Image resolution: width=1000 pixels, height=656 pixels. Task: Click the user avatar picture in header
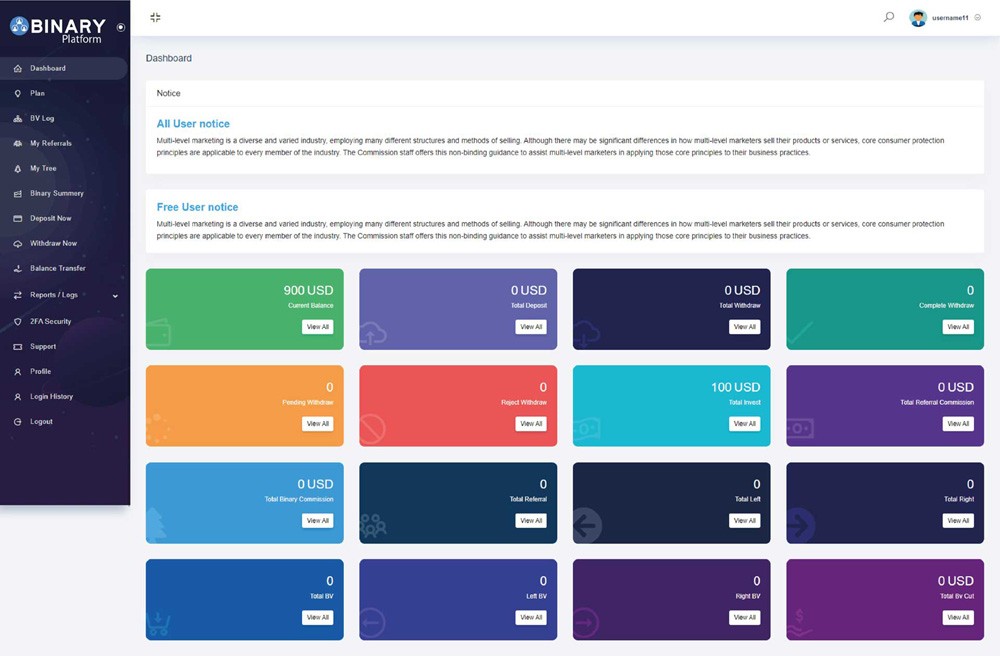click(x=918, y=18)
